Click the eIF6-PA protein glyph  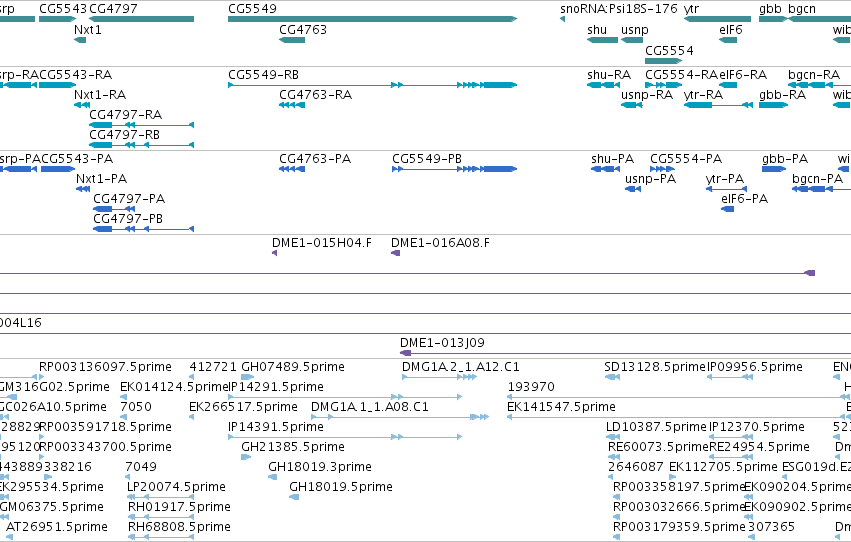(727, 209)
